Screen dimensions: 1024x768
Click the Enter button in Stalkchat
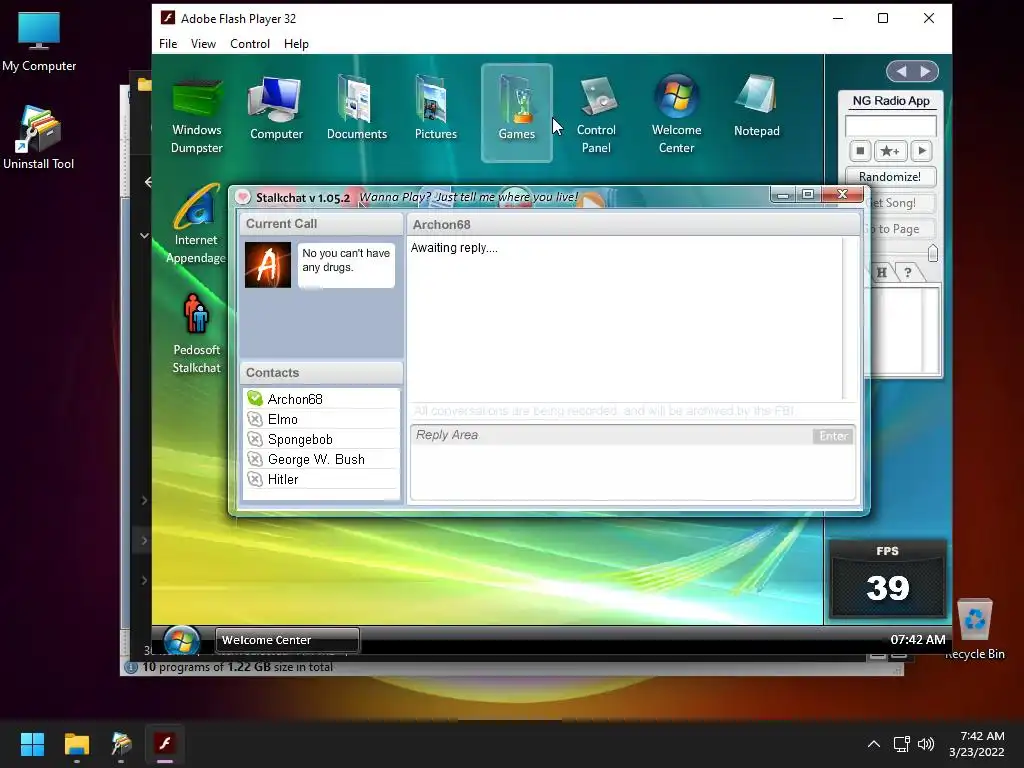833,436
